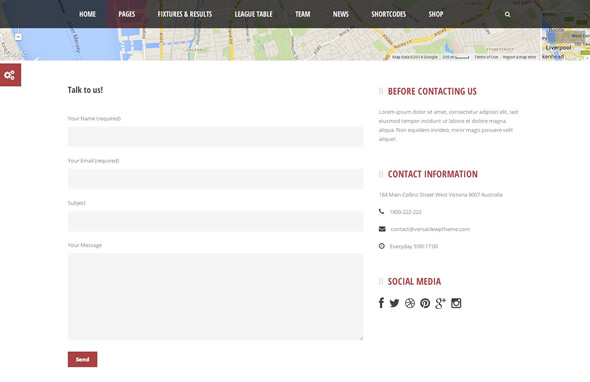Screen dimensions: 590x382
Task: Open the Pinterest social icon
Action: point(425,303)
